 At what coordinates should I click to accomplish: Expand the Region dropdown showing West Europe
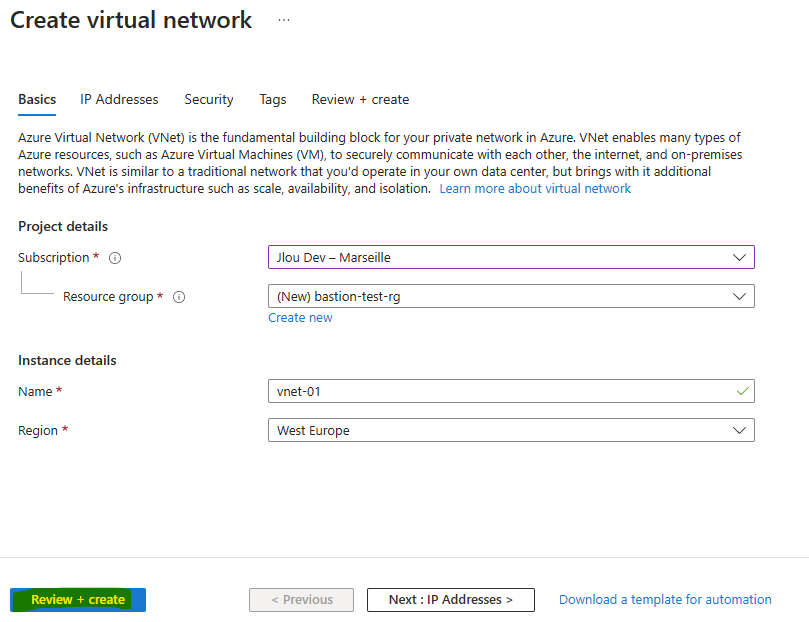[x=511, y=430]
